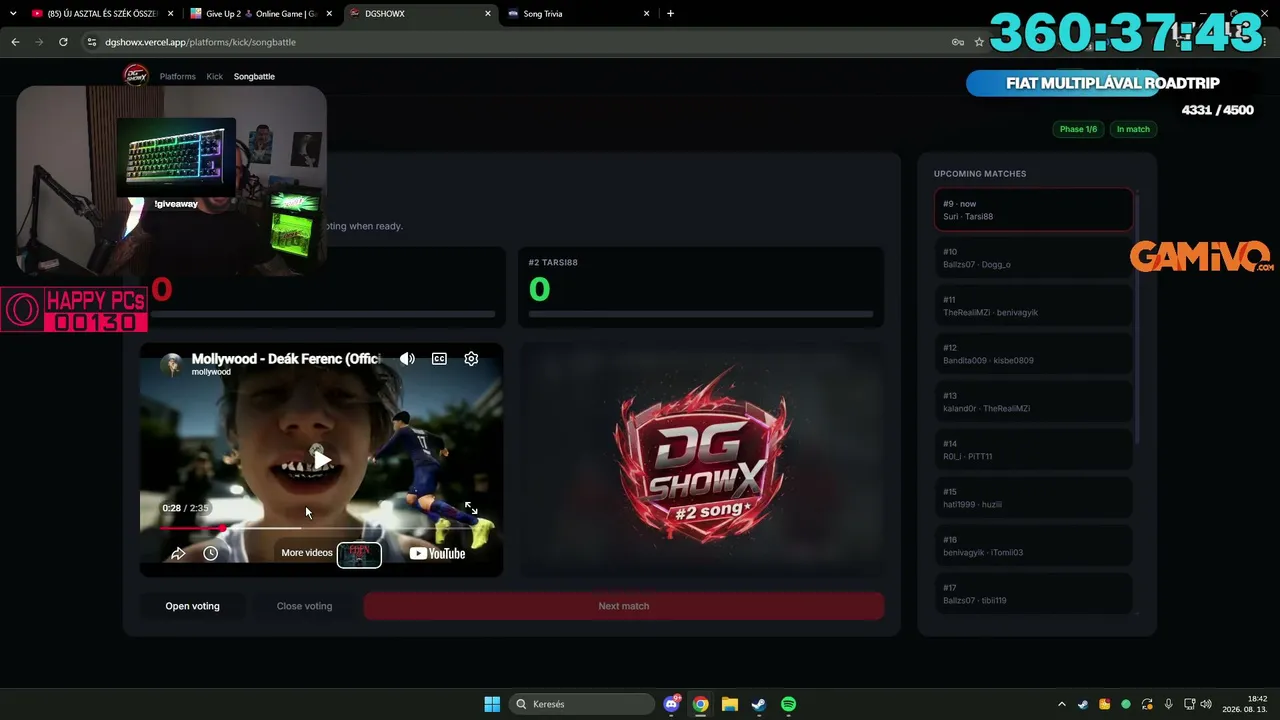
Task: Click the Keresés taskbar search box
Action: [580, 704]
